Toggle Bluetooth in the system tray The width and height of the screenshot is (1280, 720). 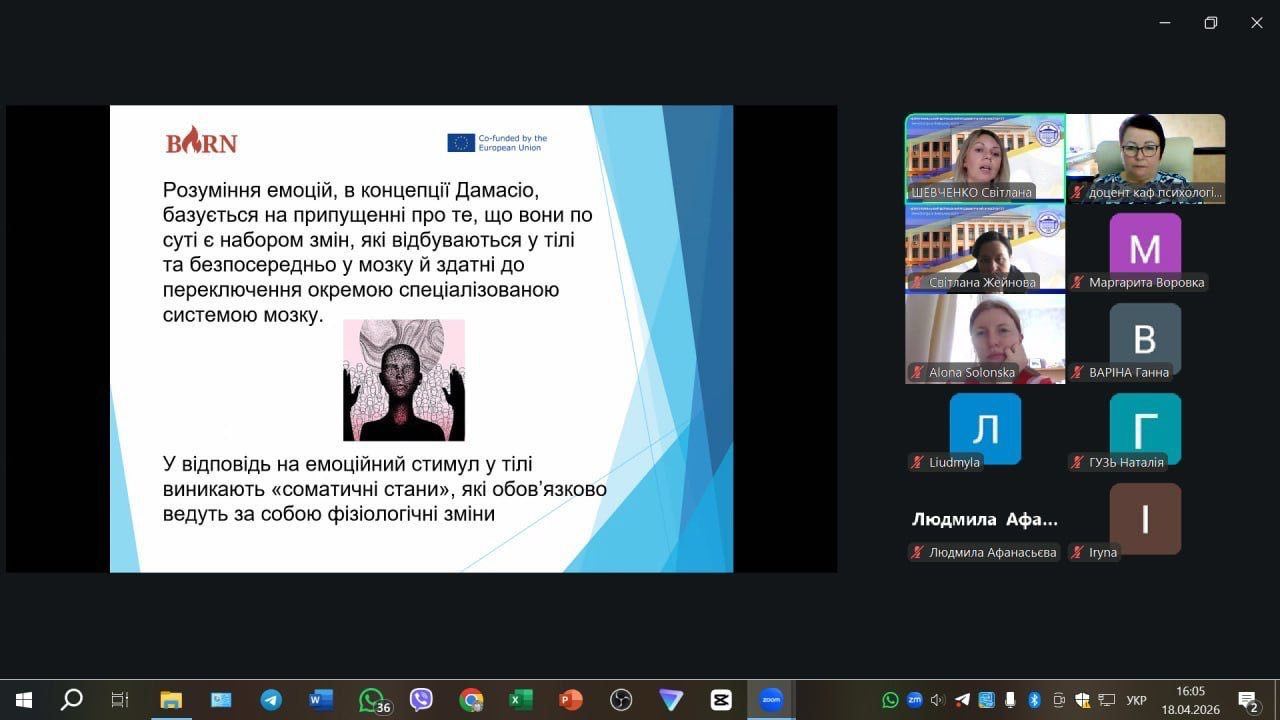coord(1035,700)
